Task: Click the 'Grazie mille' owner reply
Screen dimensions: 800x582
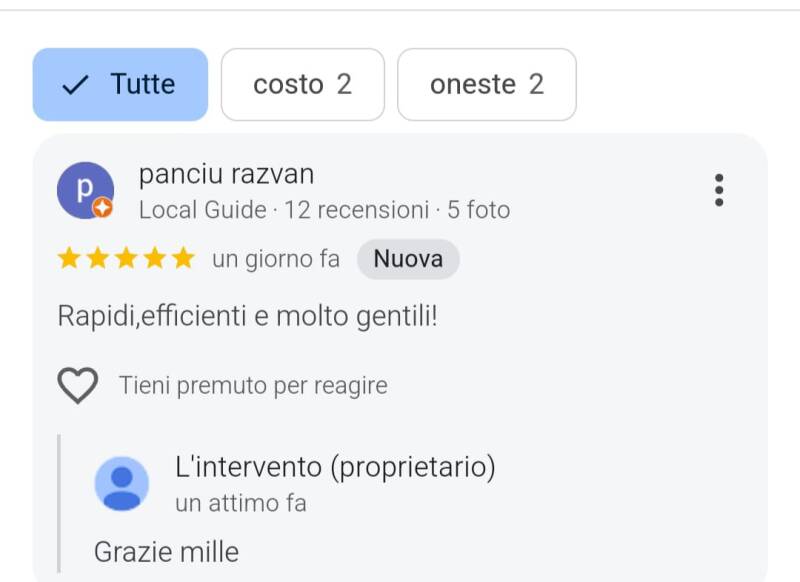Action: click(166, 551)
